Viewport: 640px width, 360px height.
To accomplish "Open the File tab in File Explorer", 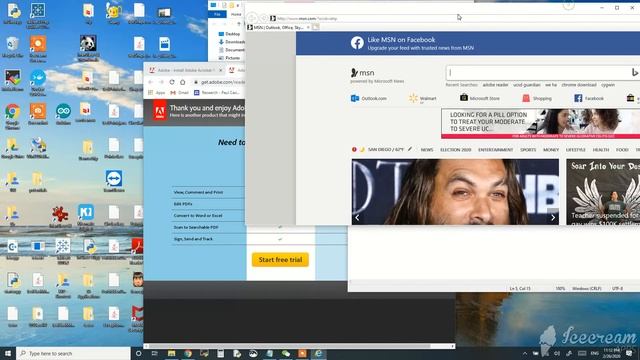I will (x=217, y=14).
